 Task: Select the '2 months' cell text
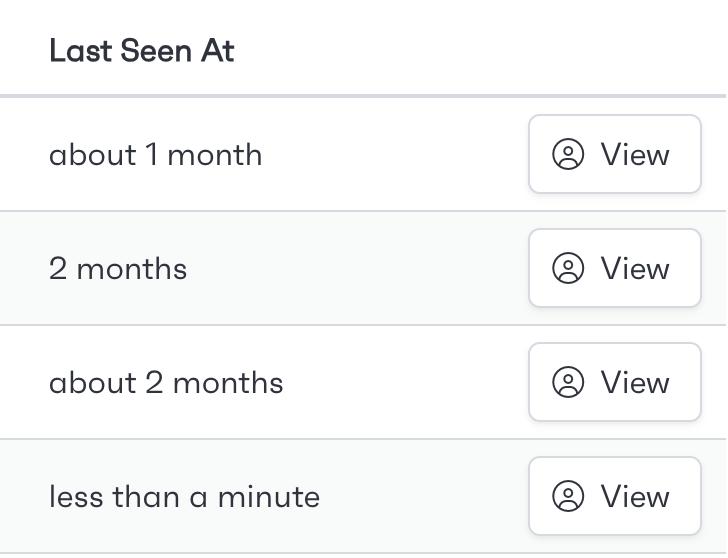click(118, 269)
